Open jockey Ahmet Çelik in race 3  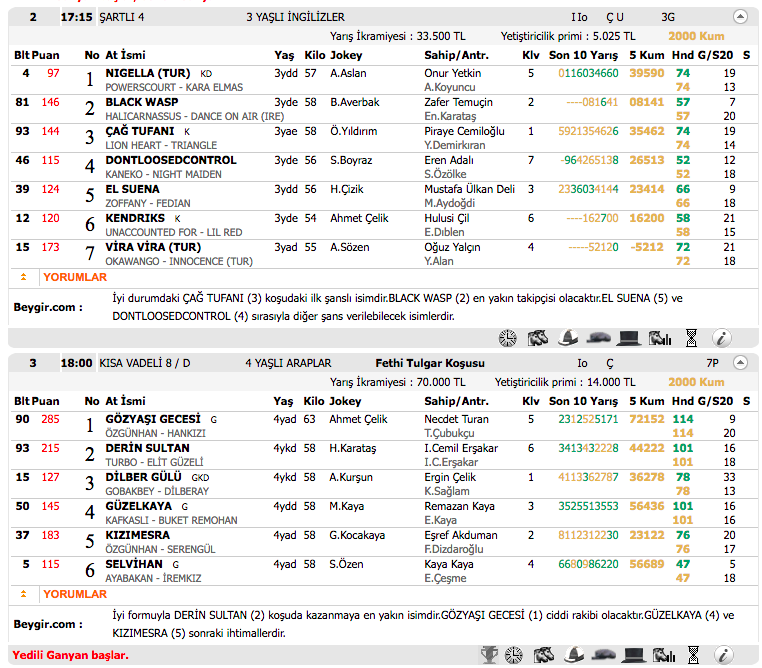pos(358,419)
